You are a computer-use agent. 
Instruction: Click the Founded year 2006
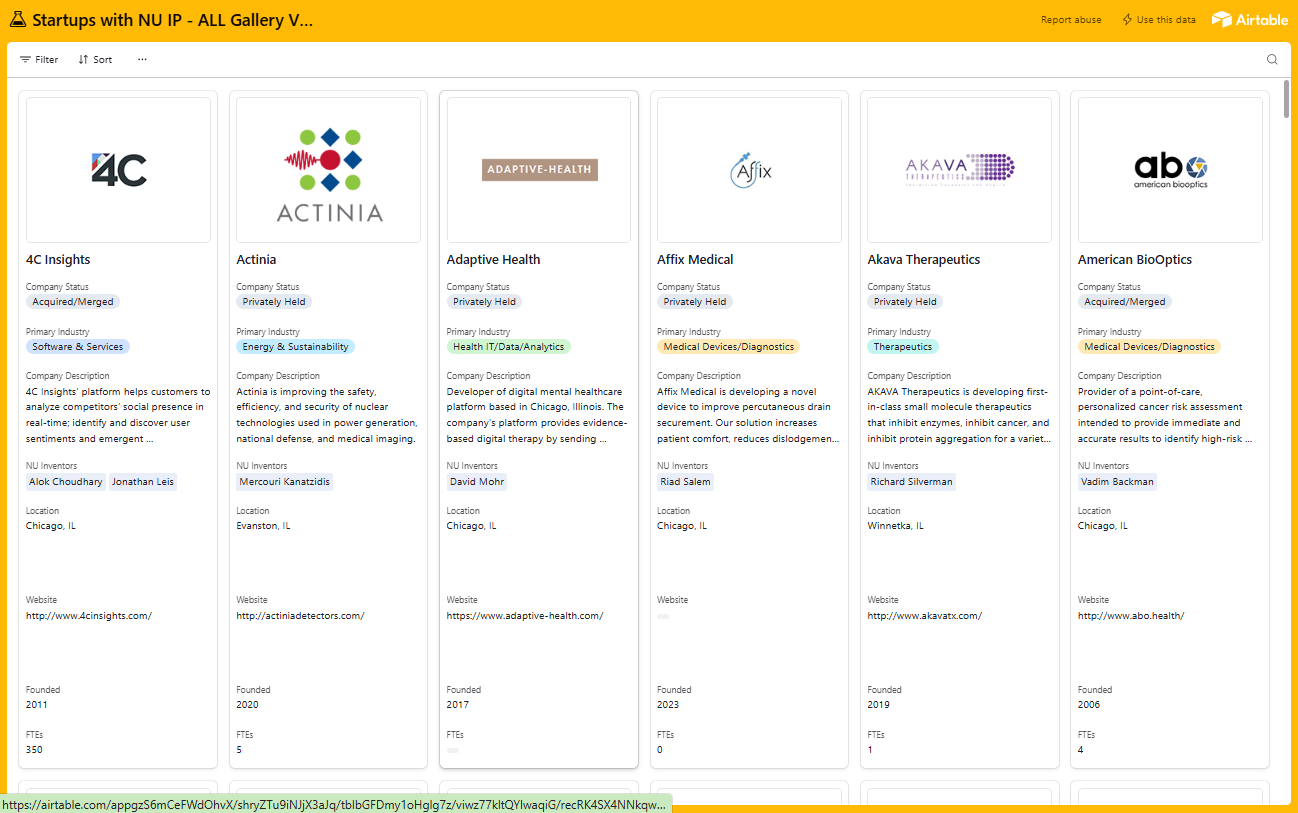(1088, 705)
